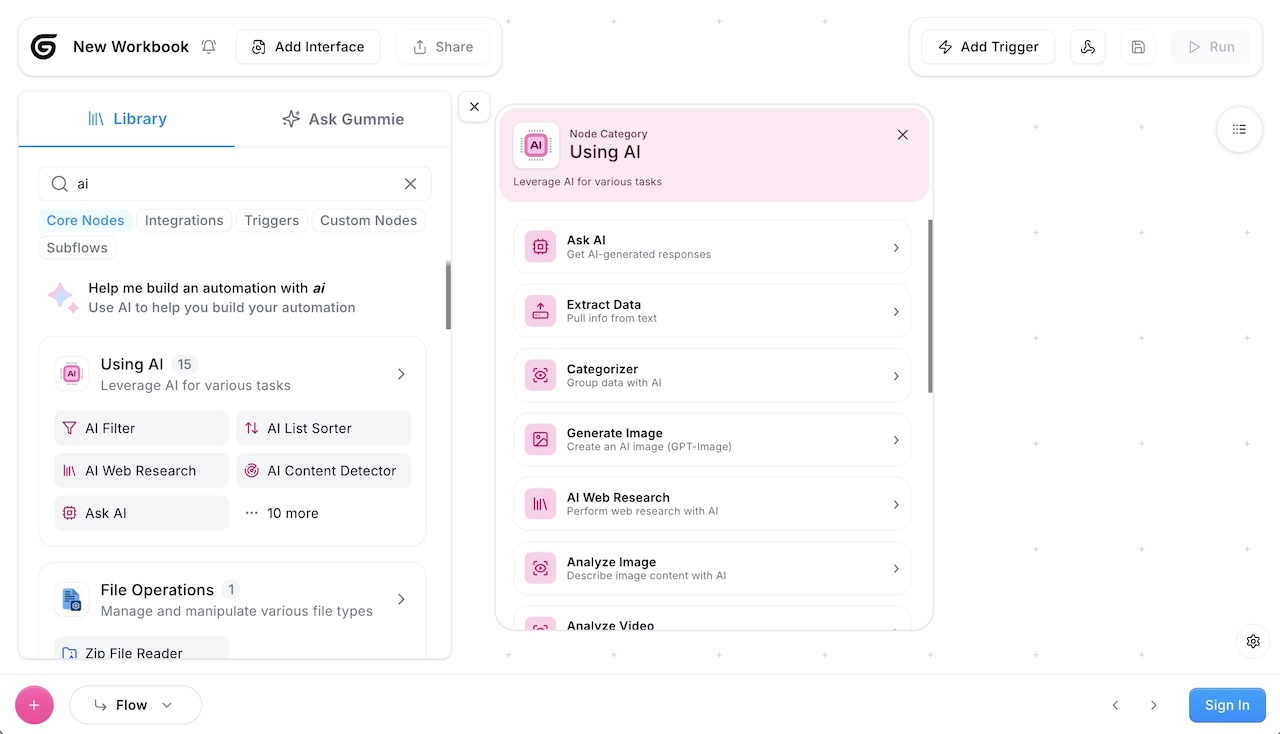Open the Flow dropdown
The image size is (1280, 734).
135,705
